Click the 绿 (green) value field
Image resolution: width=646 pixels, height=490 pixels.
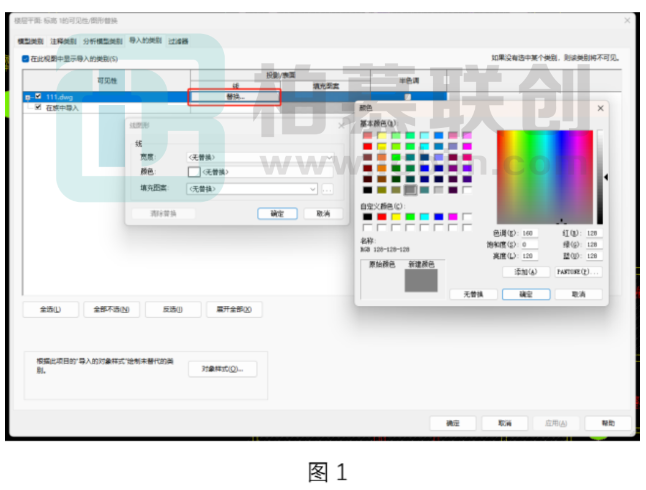pos(594,244)
